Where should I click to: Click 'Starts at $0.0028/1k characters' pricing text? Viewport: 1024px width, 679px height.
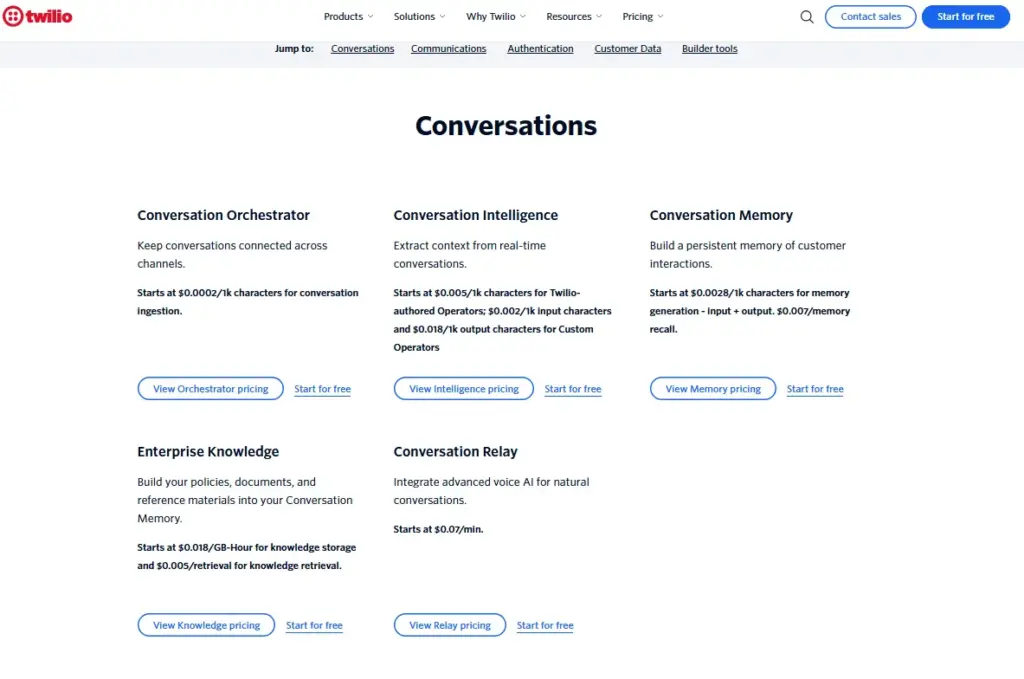(750, 311)
